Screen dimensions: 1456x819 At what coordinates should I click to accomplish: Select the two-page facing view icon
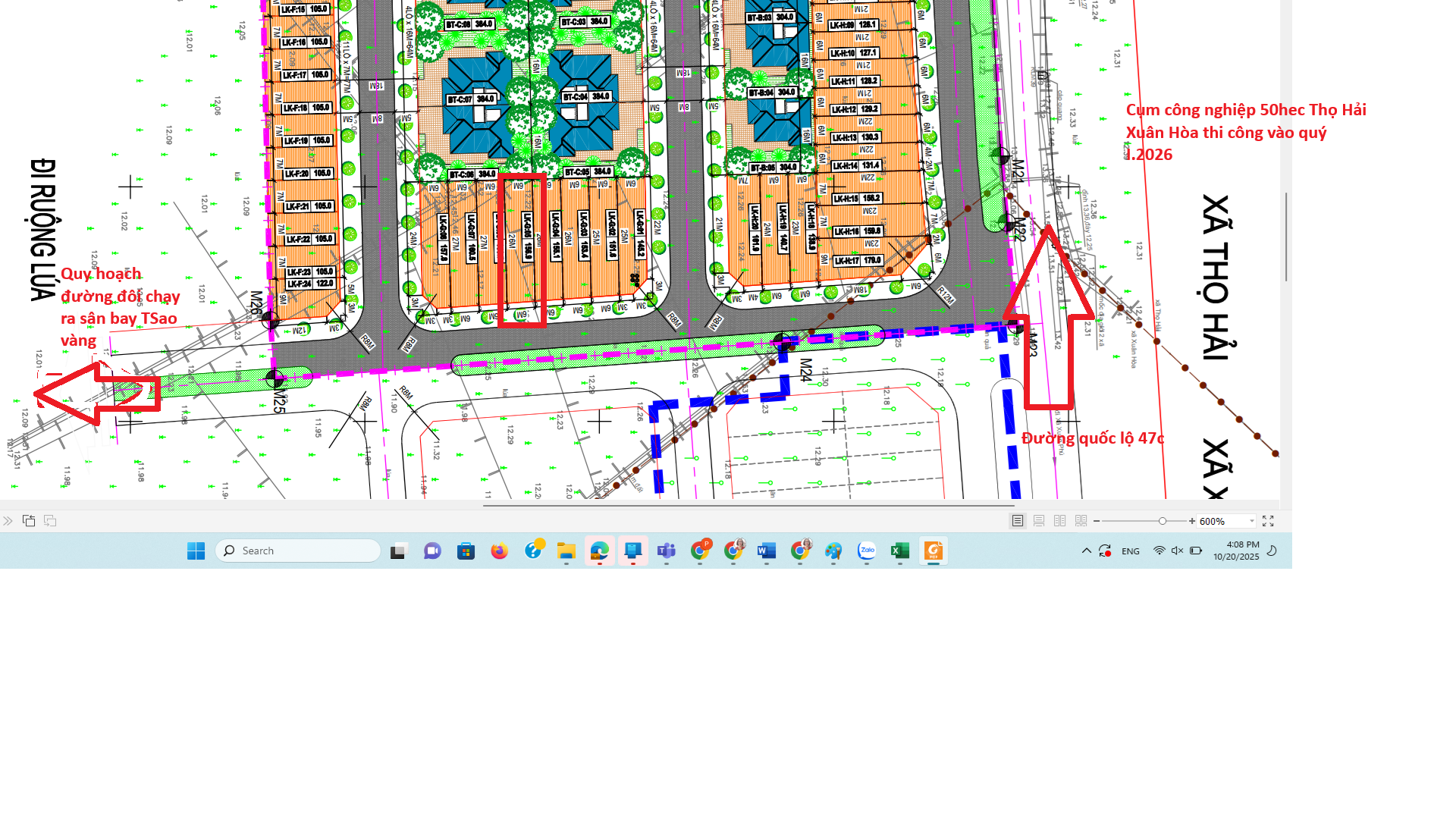coord(1060,521)
